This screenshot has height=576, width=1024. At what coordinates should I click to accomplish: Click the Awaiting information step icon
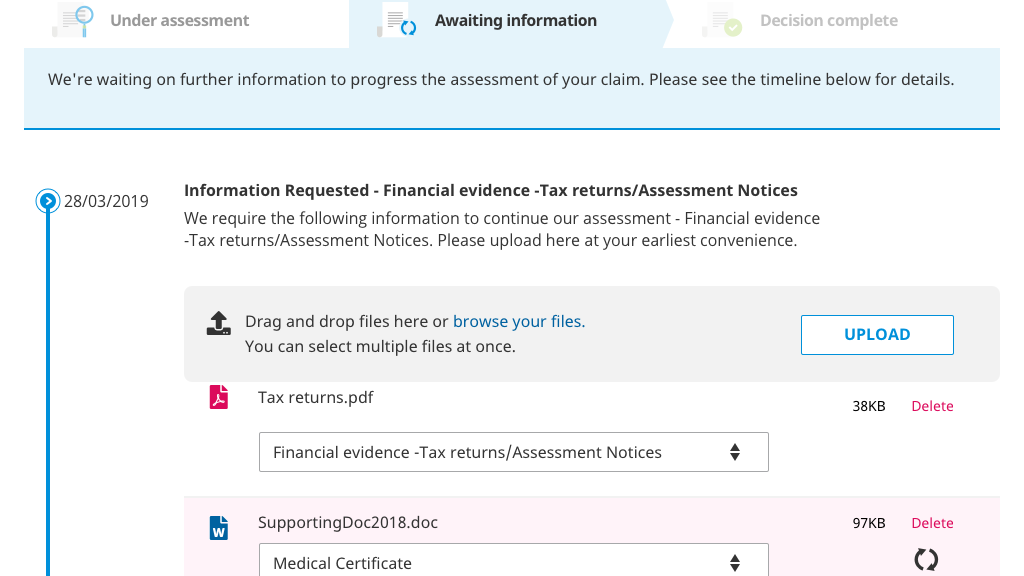pos(396,21)
